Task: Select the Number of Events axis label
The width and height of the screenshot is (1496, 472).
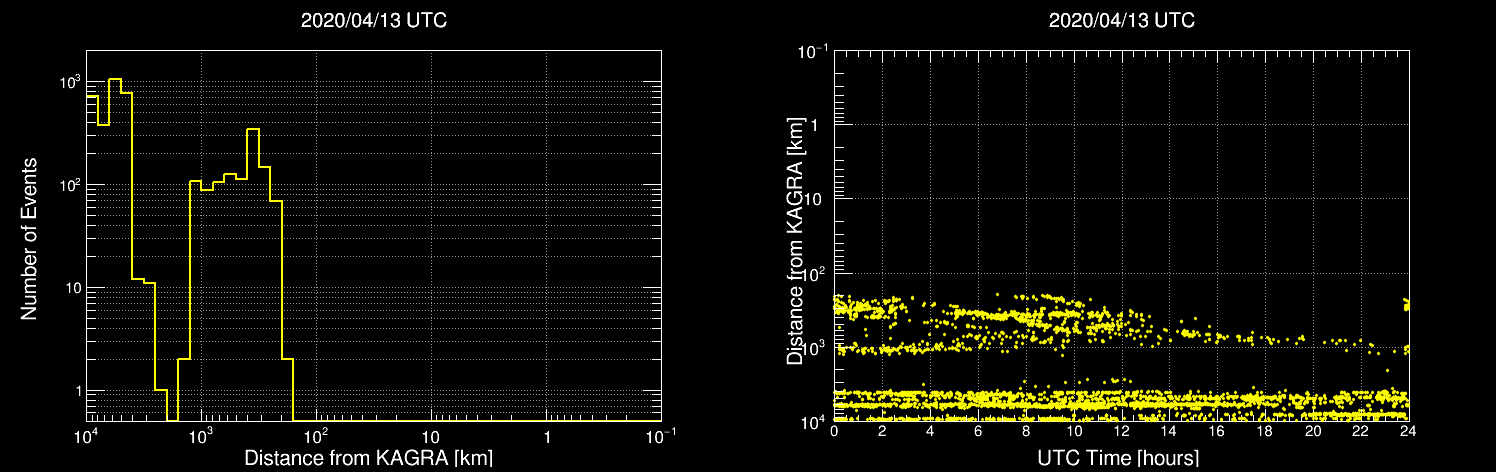Action: click(x=29, y=237)
